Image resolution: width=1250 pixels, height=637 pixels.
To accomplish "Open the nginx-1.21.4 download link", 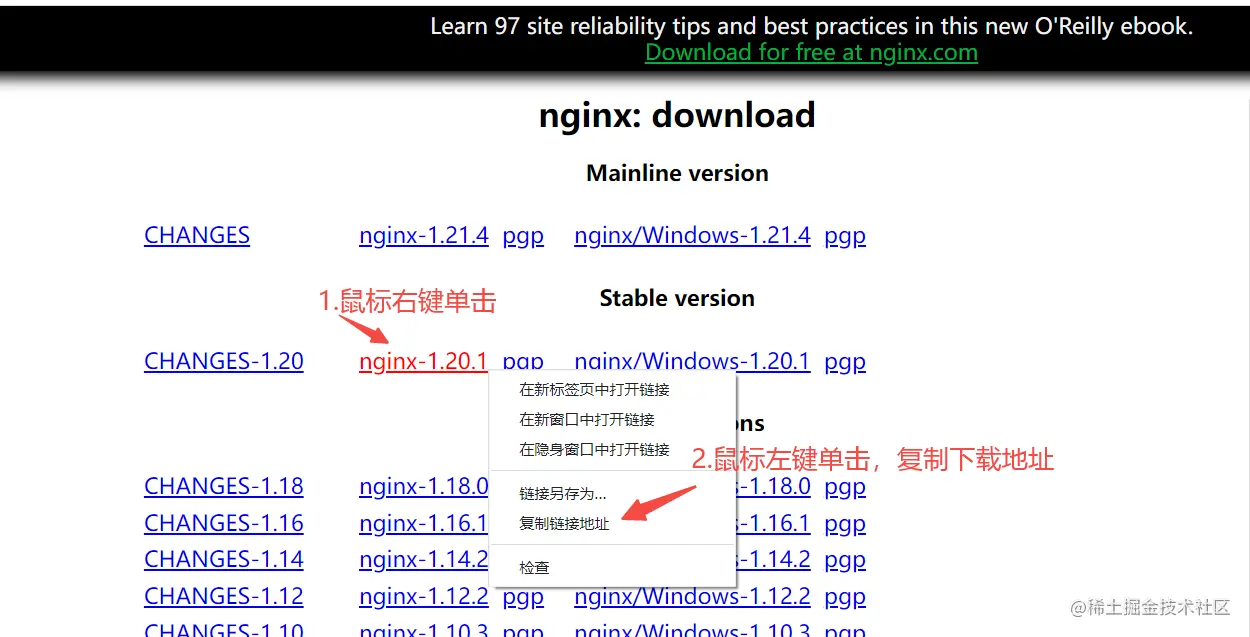I will pyautogui.click(x=424, y=236).
